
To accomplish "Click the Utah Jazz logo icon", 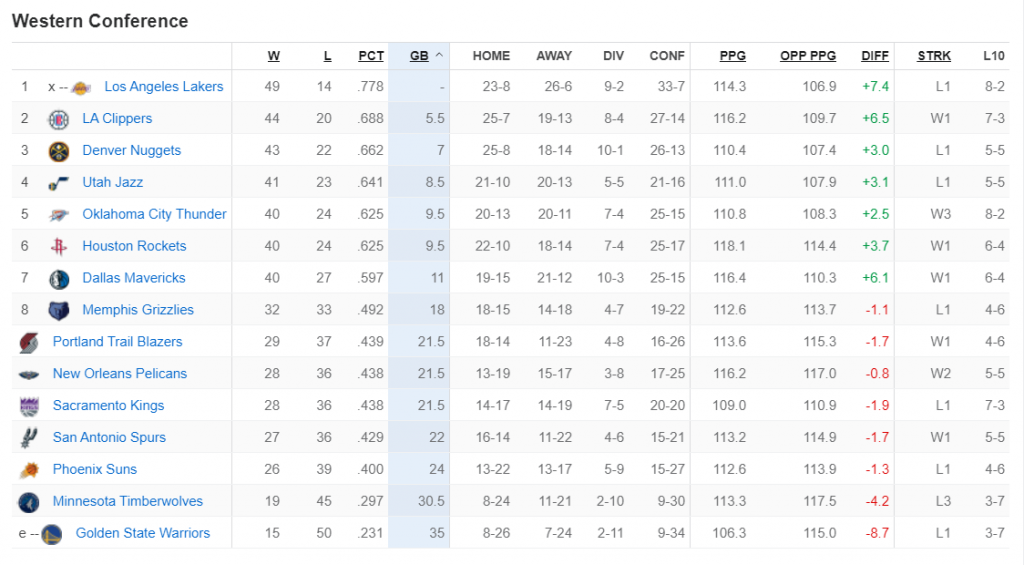I will (58, 184).
